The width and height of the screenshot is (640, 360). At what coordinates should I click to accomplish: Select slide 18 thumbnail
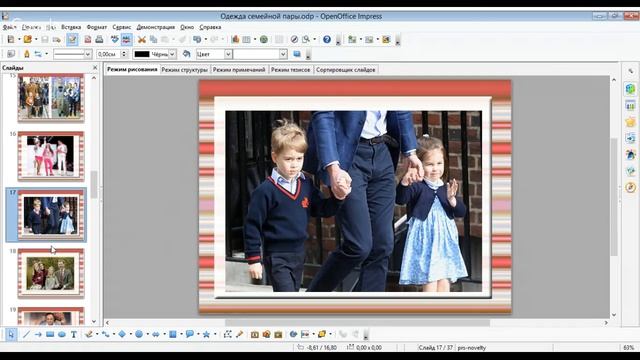pyautogui.click(x=51, y=273)
